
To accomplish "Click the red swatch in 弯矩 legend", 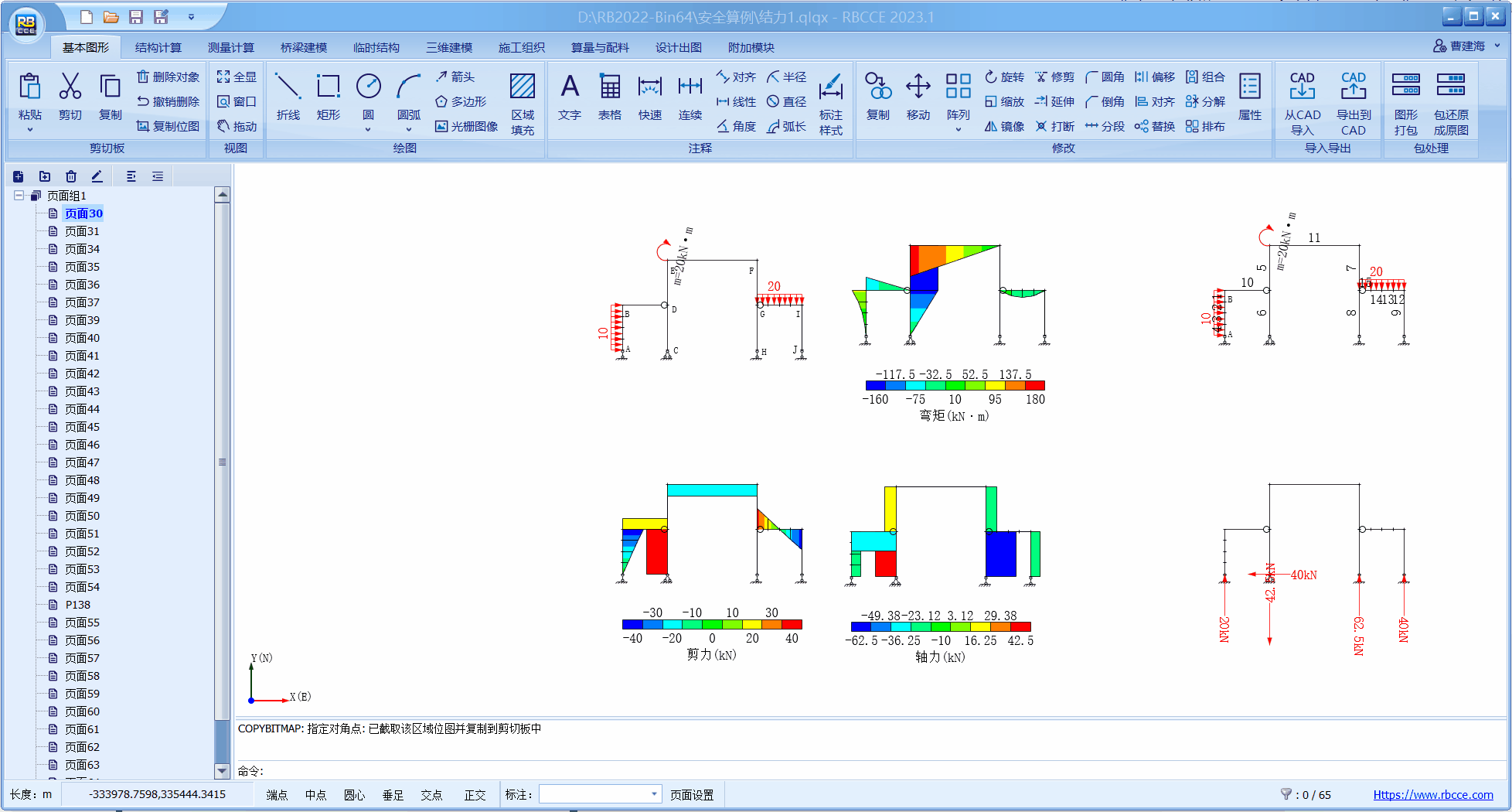I will 1035,385.
